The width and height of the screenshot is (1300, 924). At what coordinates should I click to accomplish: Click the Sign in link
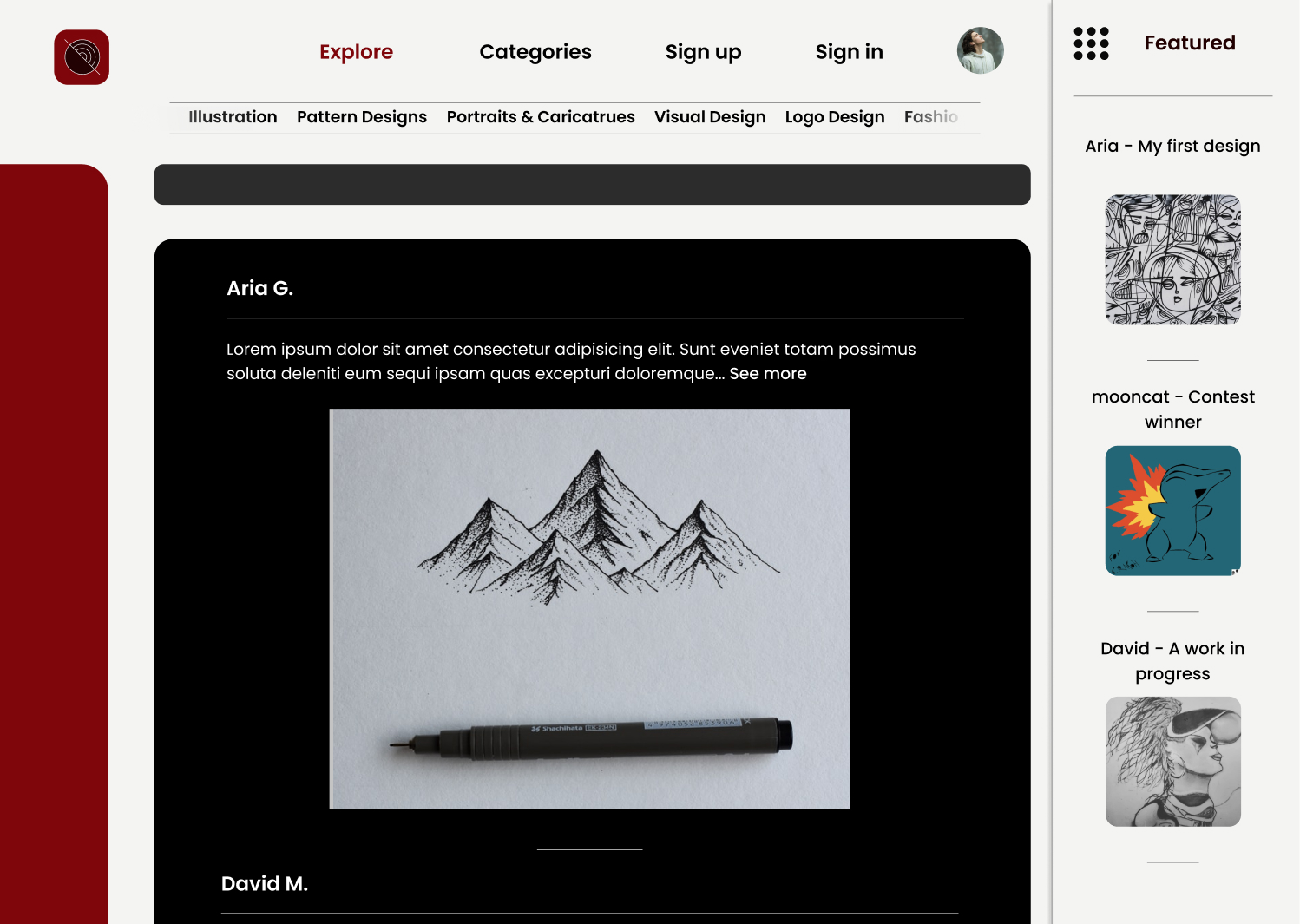coord(849,52)
